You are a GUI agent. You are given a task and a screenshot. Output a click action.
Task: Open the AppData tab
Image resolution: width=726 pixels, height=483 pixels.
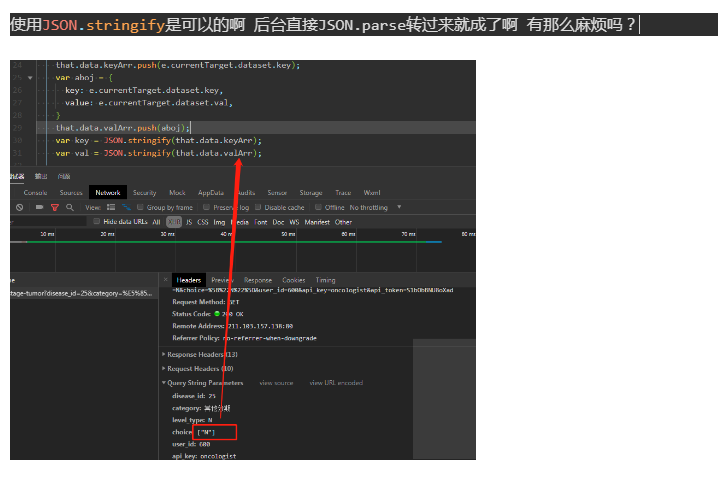click(211, 193)
